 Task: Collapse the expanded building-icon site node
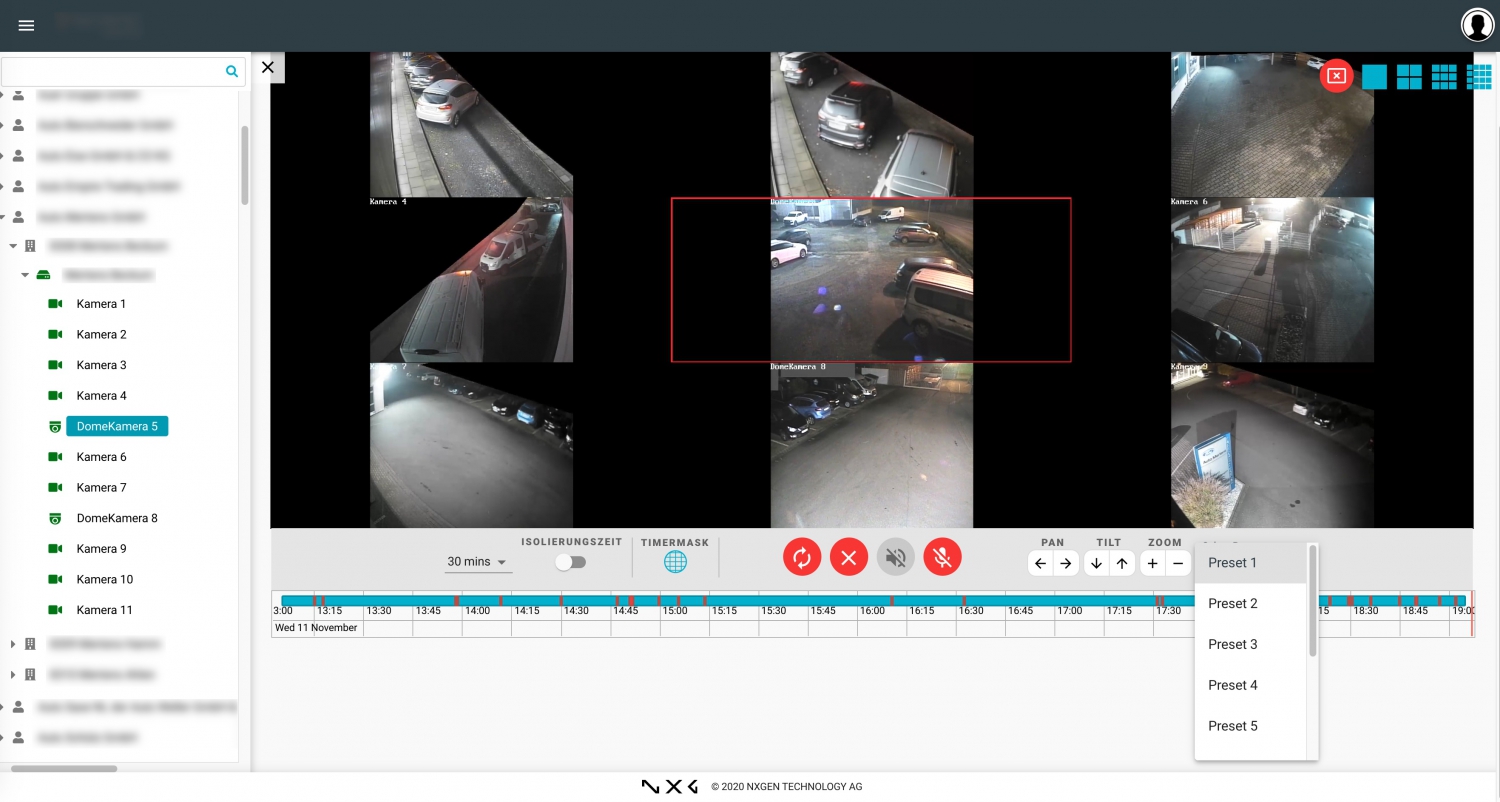tap(13, 246)
